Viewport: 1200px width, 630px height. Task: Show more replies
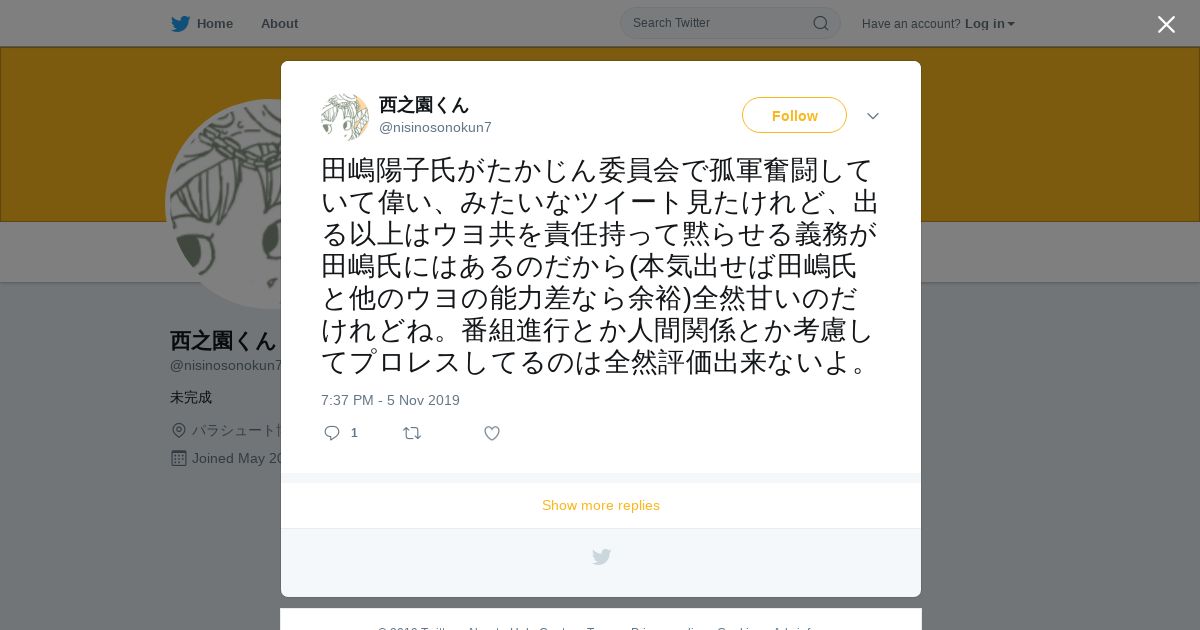click(601, 505)
